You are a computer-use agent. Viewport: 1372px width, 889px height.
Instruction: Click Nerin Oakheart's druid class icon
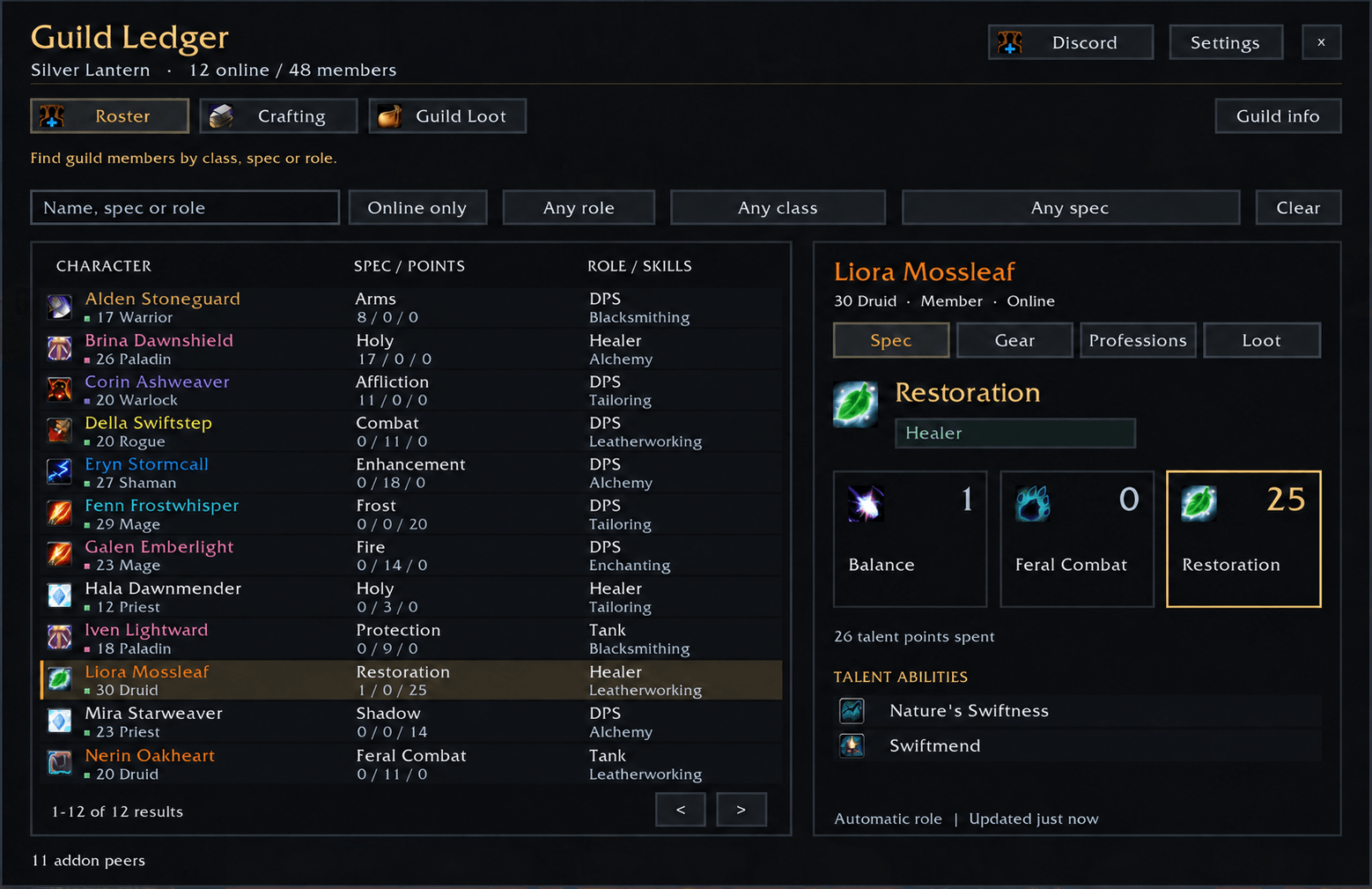(59, 763)
